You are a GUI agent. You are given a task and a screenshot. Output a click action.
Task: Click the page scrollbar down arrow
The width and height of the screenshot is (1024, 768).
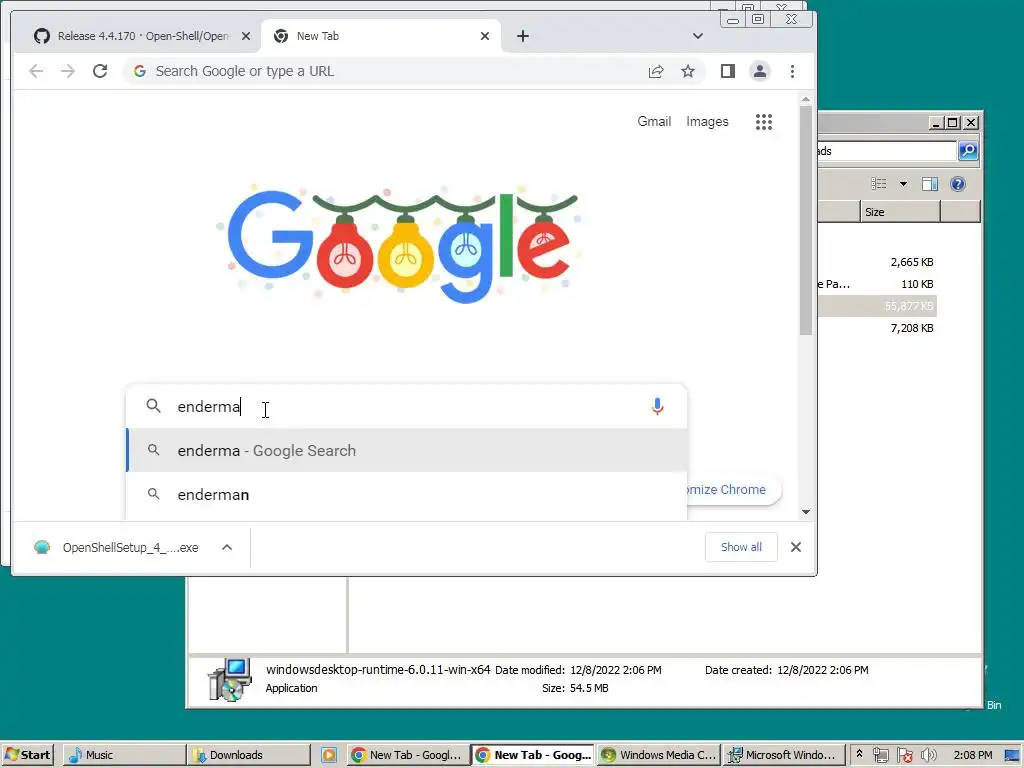tap(806, 512)
